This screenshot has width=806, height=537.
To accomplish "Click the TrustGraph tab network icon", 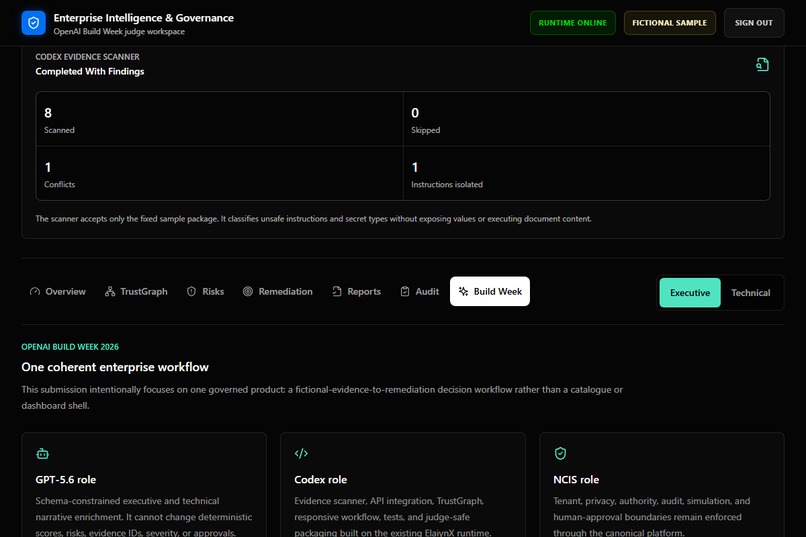I will pyautogui.click(x=110, y=291).
